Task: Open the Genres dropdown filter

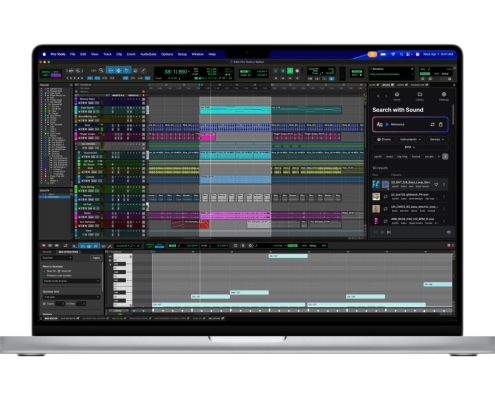Action: pos(437,139)
